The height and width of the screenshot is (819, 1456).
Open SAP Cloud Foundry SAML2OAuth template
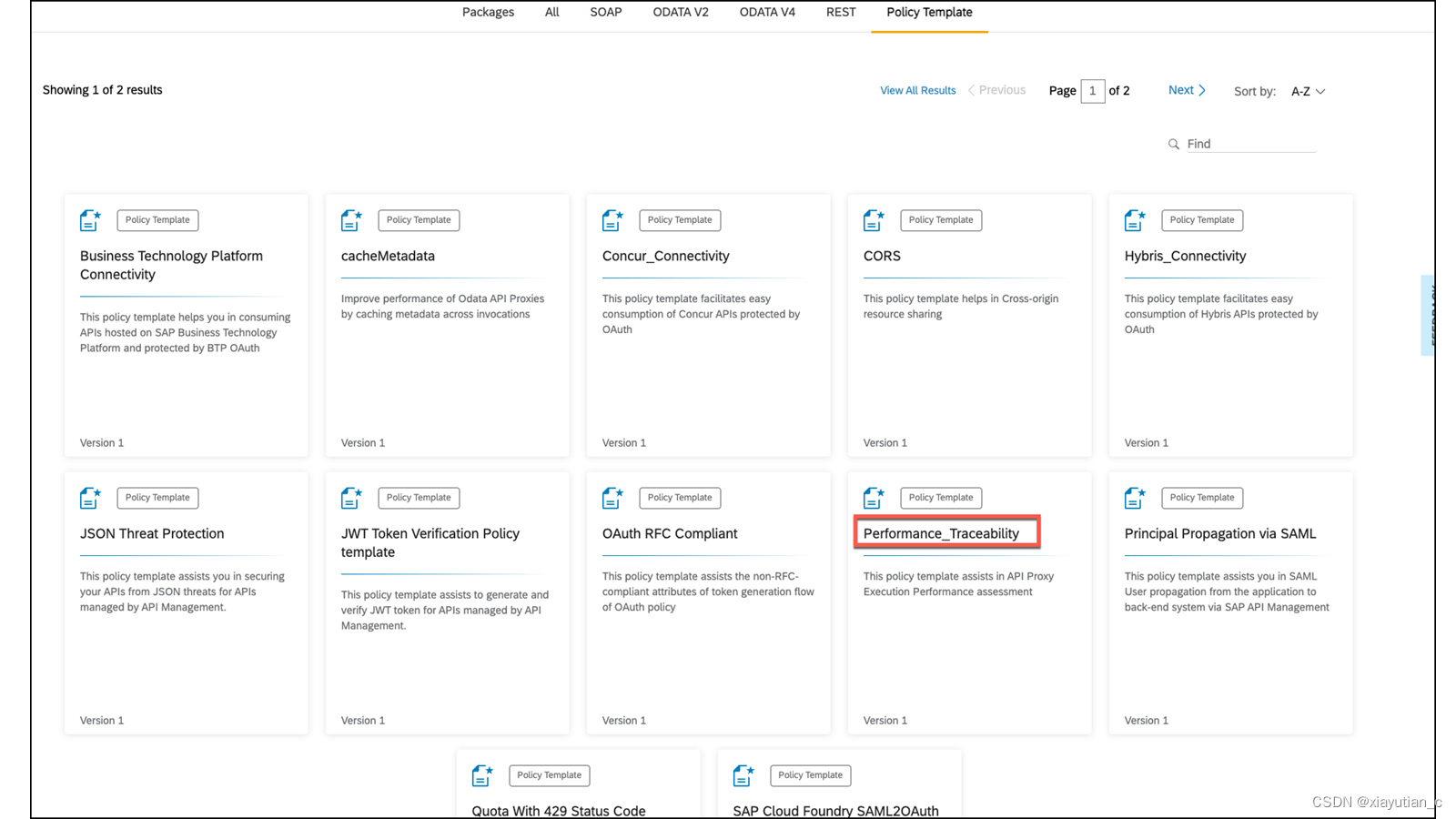coord(835,810)
